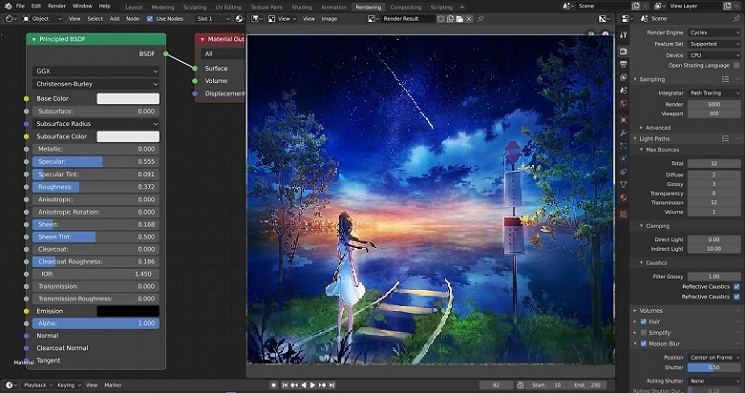Click the current frame 92 field
This screenshot has height=393, width=745.
(x=496, y=385)
